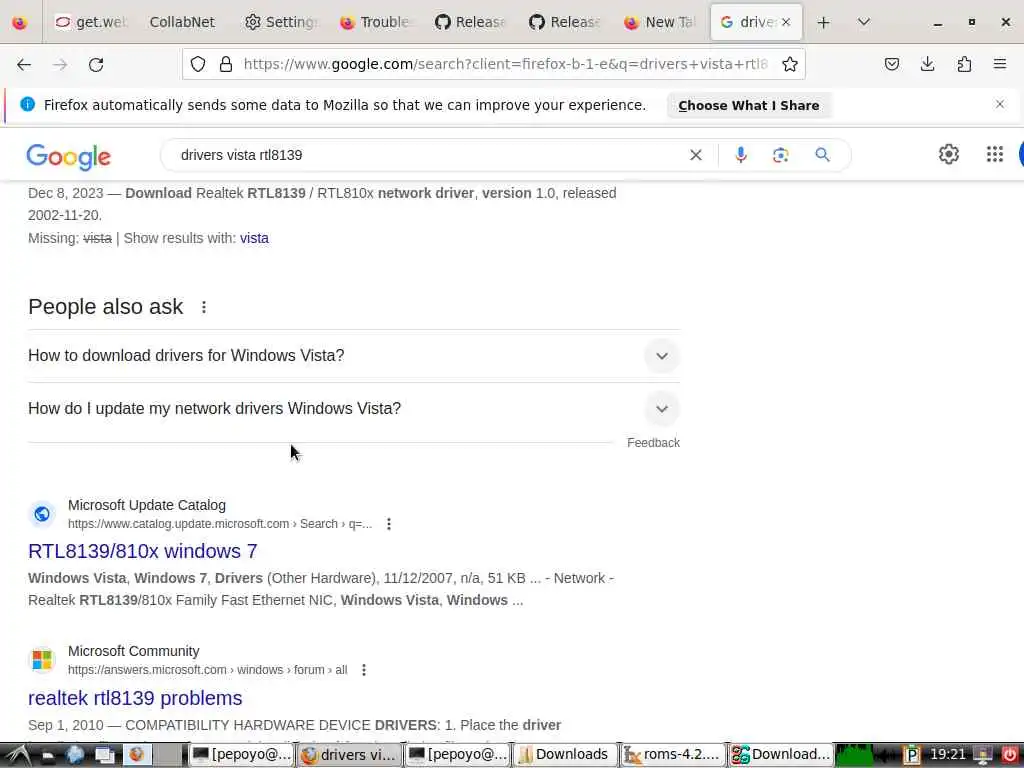This screenshot has height=768, width=1024.
Task: Switch to the get.web tab
Action: (91, 22)
